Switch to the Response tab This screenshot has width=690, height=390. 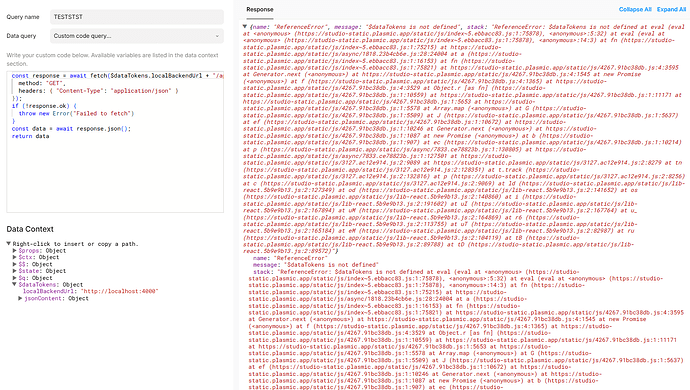coord(260,9)
